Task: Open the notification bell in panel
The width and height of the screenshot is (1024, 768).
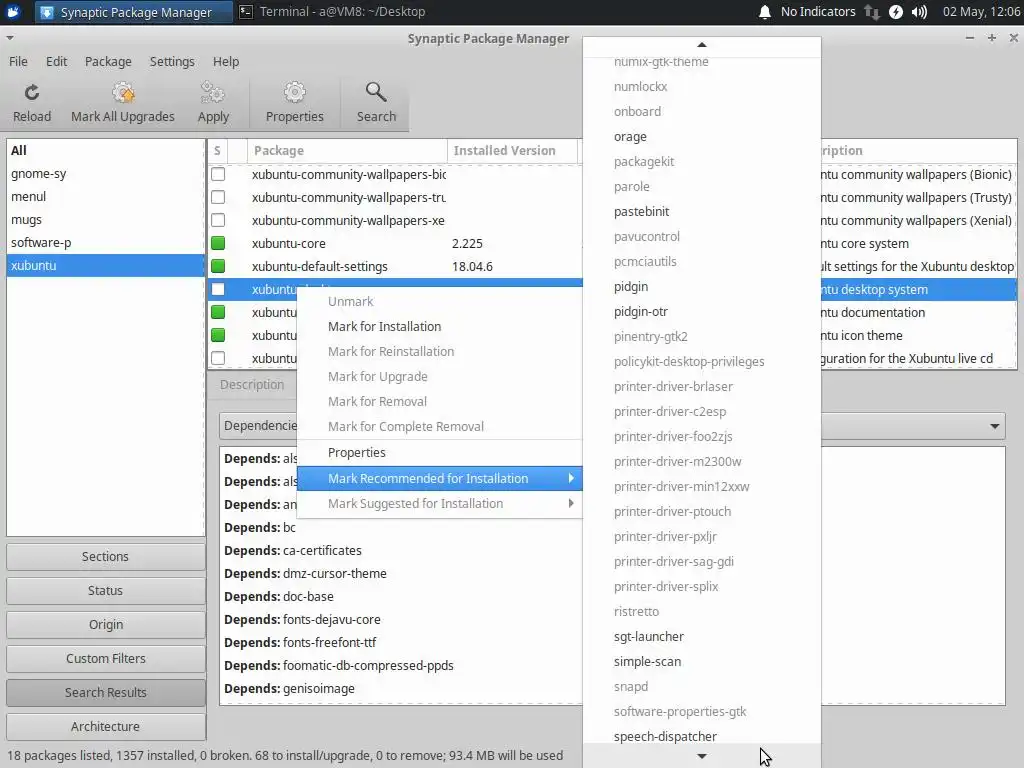Action: [765, 12]
